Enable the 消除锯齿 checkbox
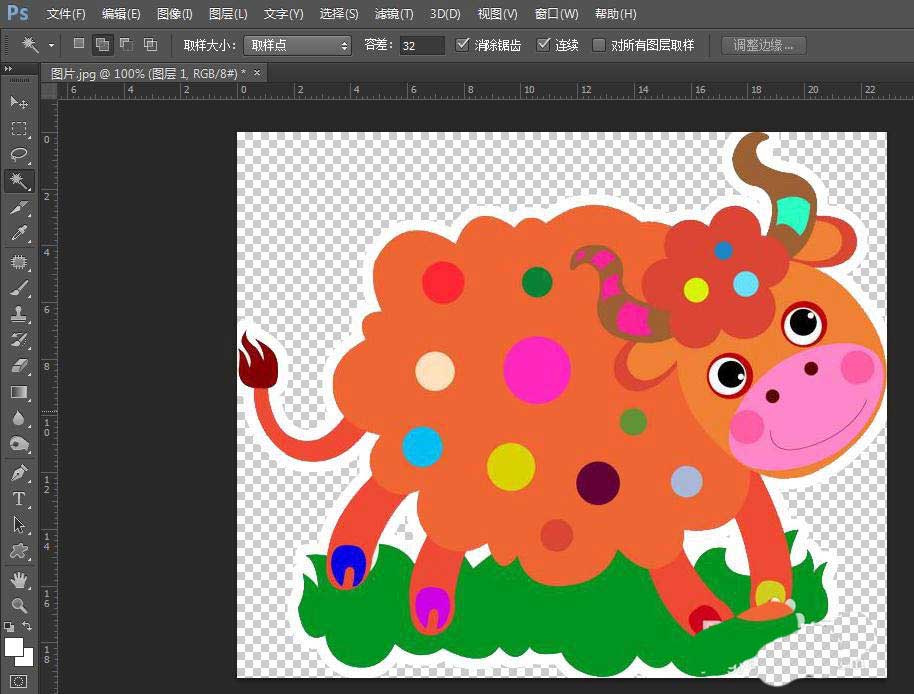 coord(463,44)
